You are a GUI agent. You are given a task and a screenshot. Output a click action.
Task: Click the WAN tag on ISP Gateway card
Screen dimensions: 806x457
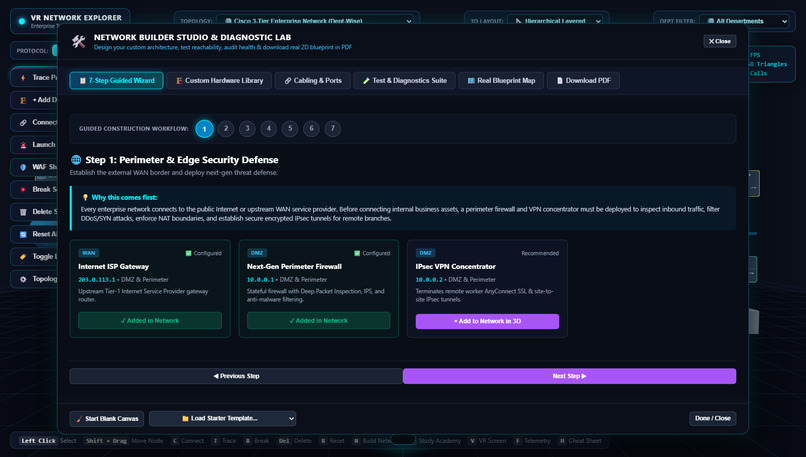tap(88, 253)
